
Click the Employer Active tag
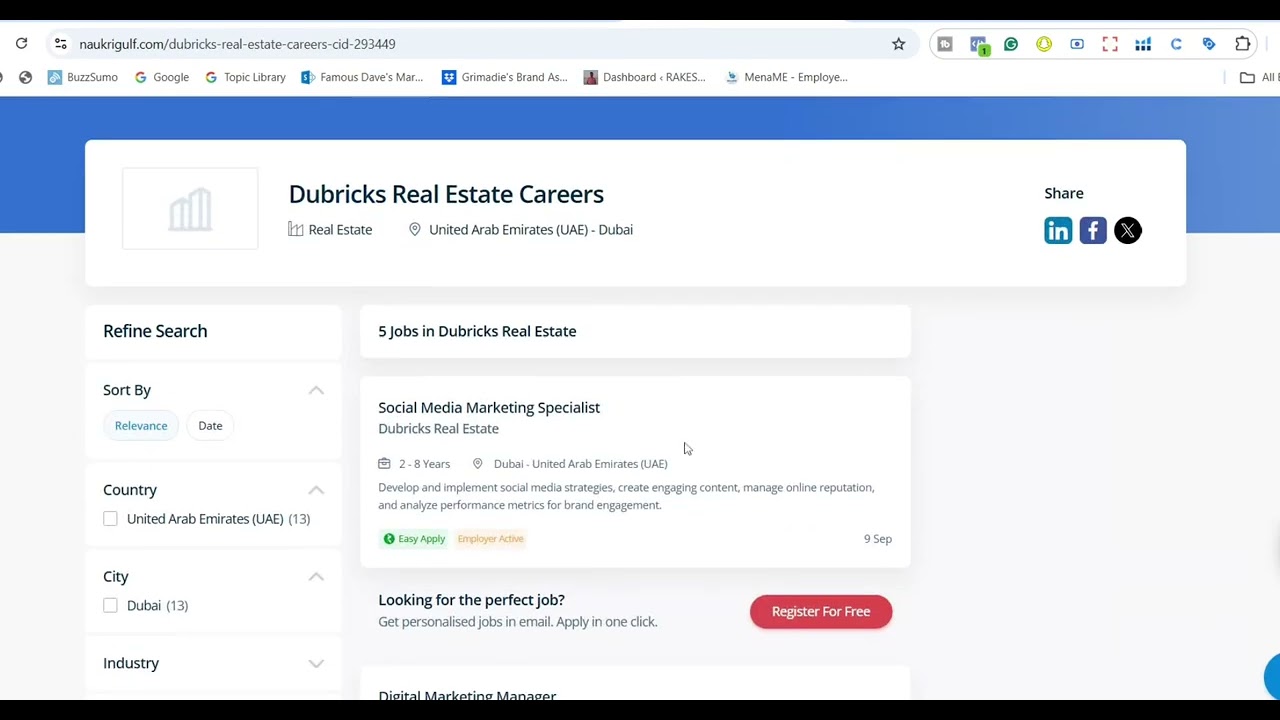[490, 539]
